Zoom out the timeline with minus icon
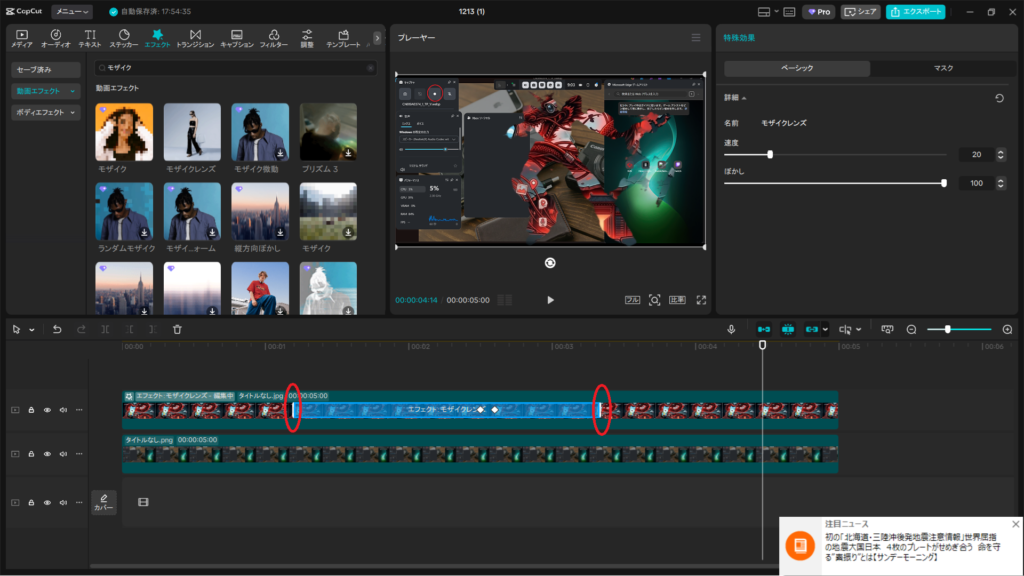 (x=911, y=329)
